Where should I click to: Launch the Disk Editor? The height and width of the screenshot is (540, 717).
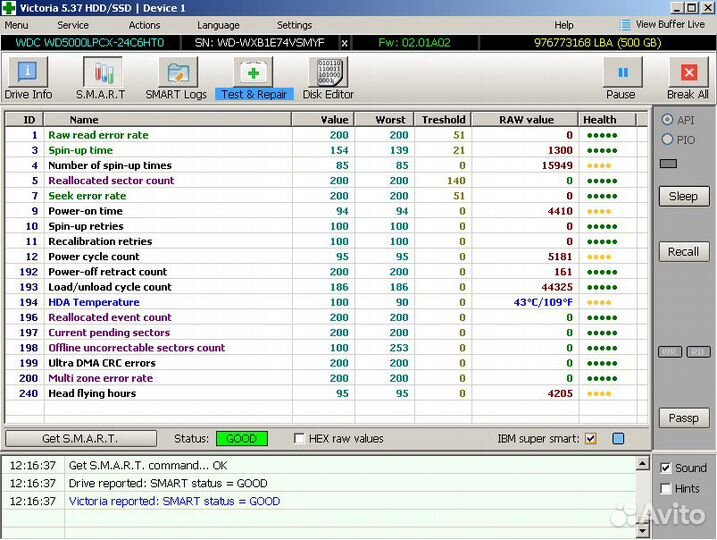pos(328,78)
